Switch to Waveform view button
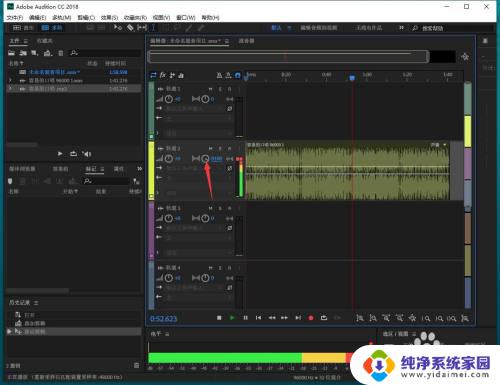The width and height of the screenshot is (500, 385). click(x=23, y=28)
